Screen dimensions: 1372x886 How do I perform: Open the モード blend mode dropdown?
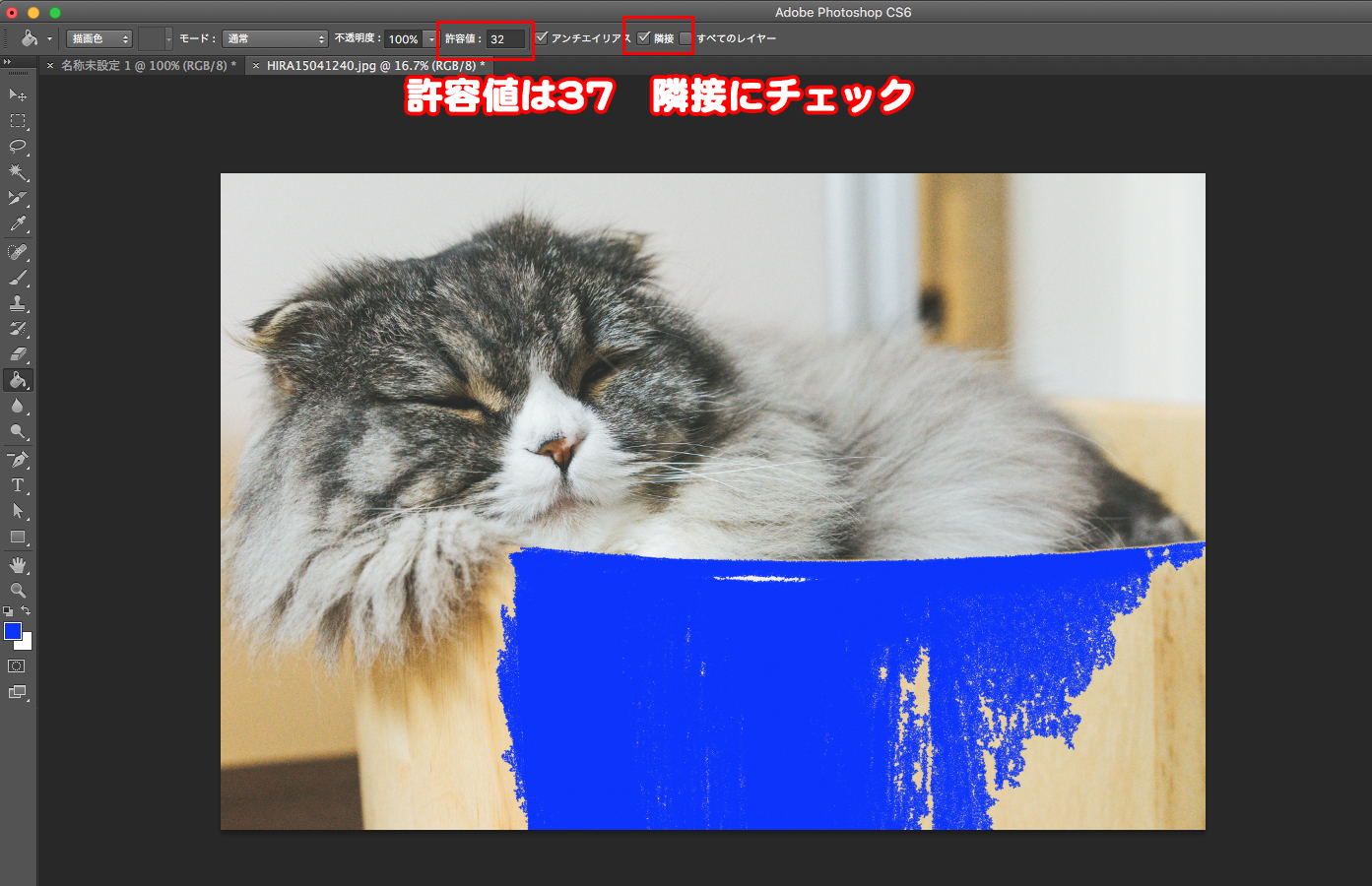tap(275, 38)
